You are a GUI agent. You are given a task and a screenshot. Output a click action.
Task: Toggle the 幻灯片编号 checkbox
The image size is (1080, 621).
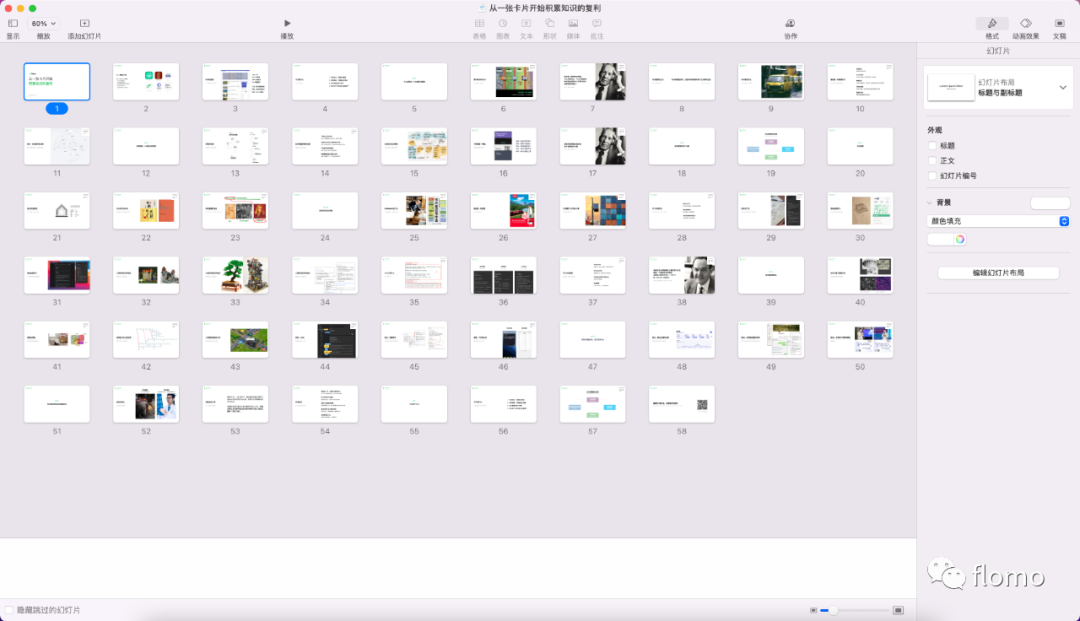coord(933,176)
